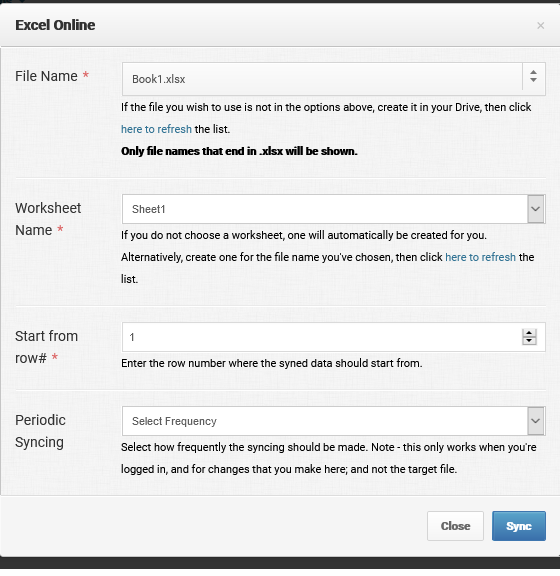Screen dimensions: 560x576
Task: Click the Worksheet Name field label
Action: pos(48,219)
